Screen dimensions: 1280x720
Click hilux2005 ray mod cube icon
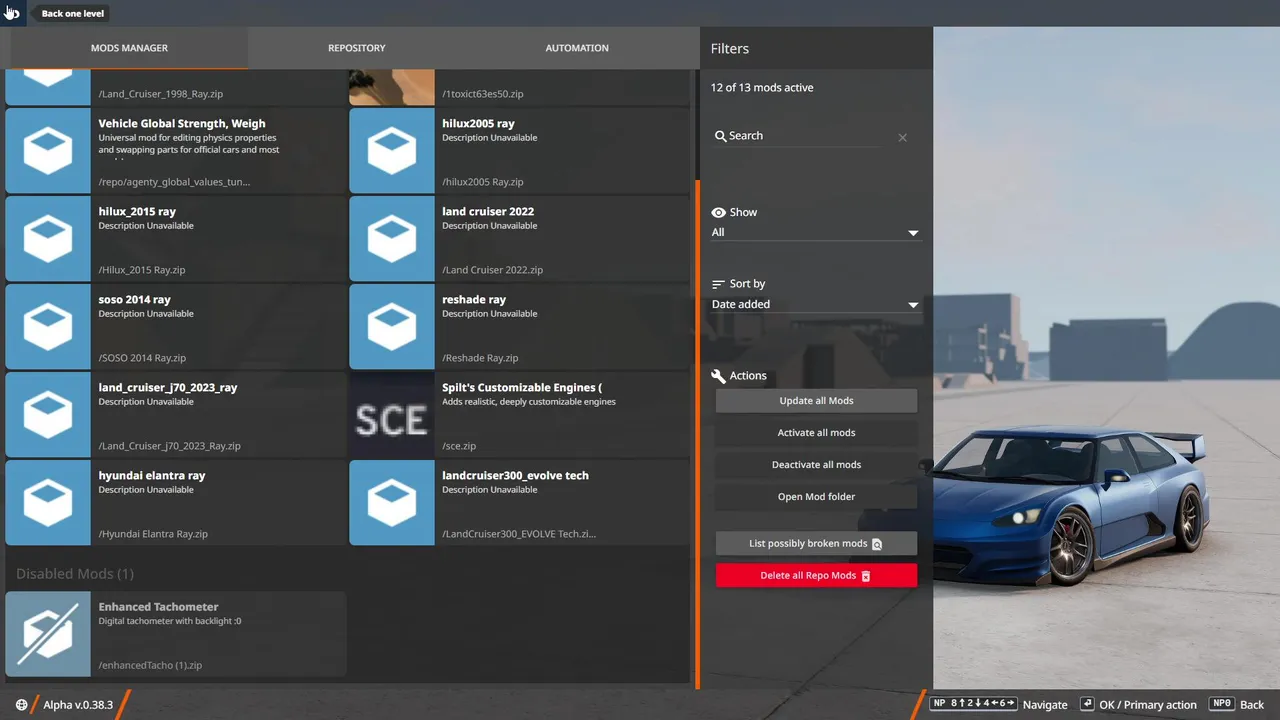pos(392,151)
